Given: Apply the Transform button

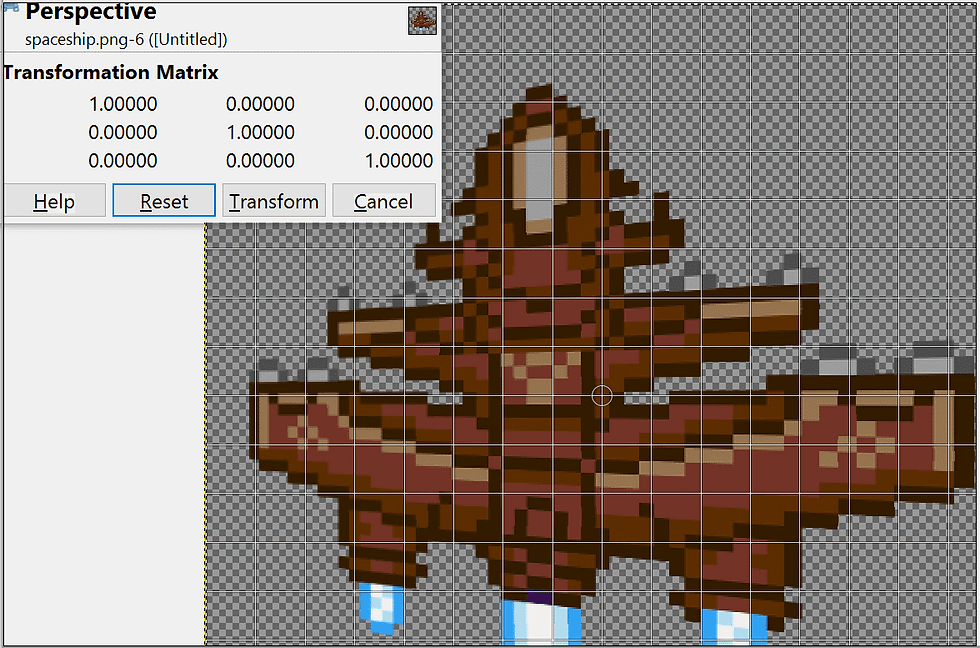Looking at the screenshot, I should (274, 201).
